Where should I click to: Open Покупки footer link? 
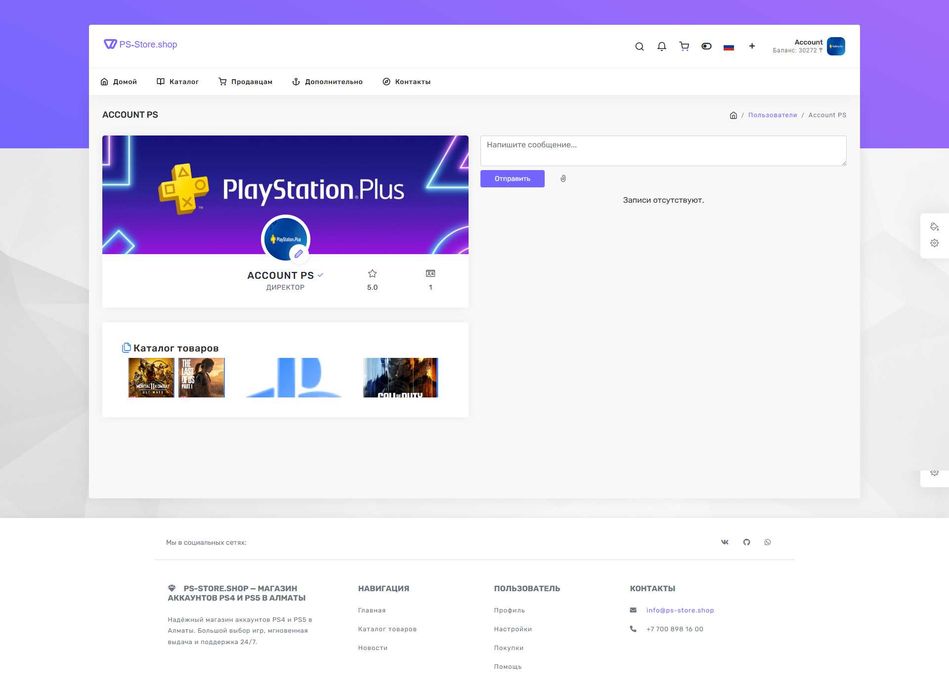point(508,648)
